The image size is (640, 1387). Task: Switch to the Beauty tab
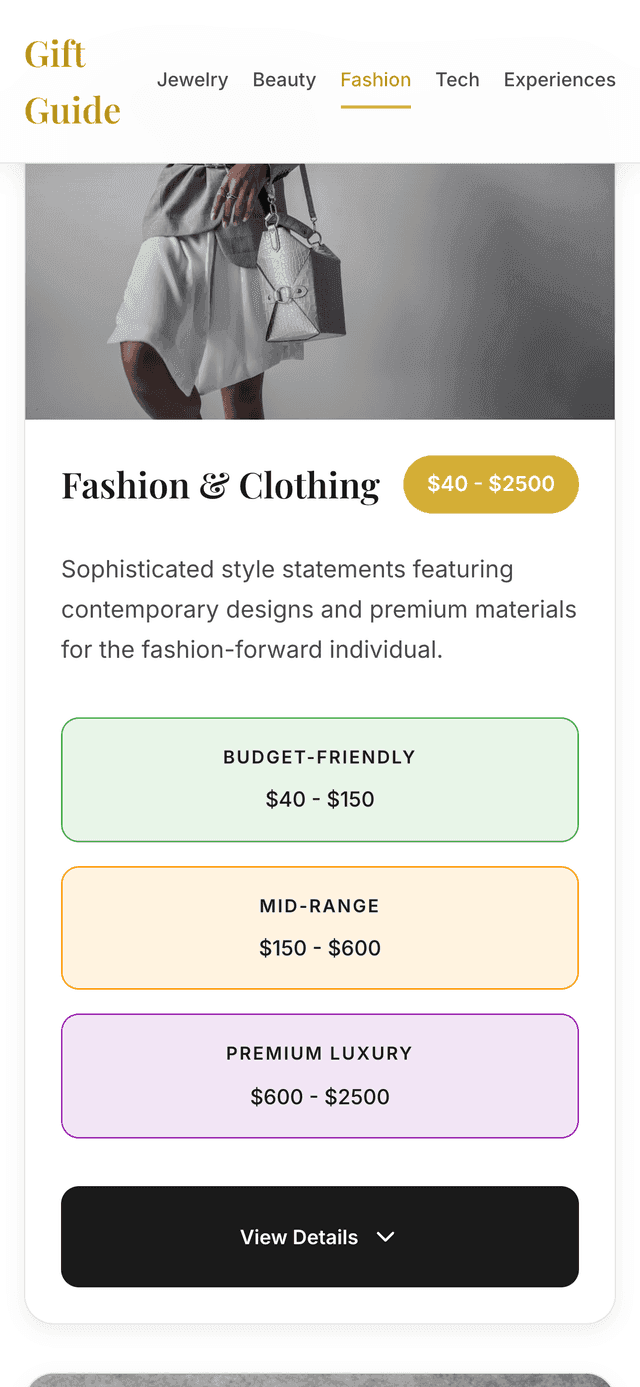(284, 80)
